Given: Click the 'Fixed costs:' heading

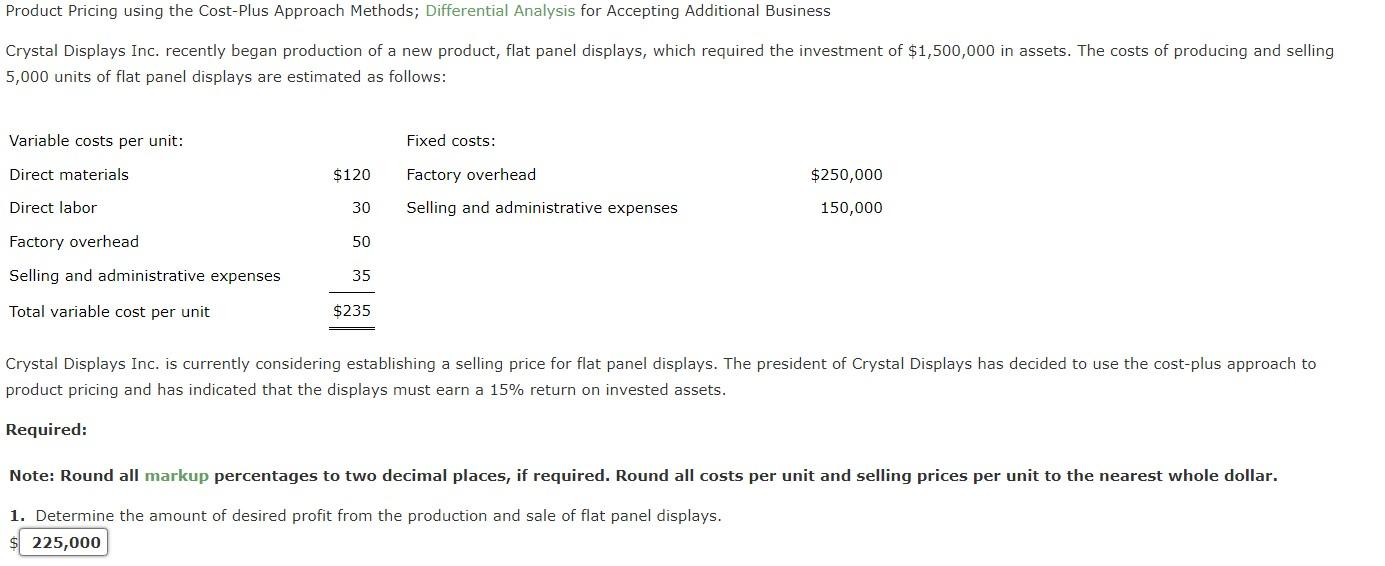Looking at the screenshot, I should pos(450,141).
